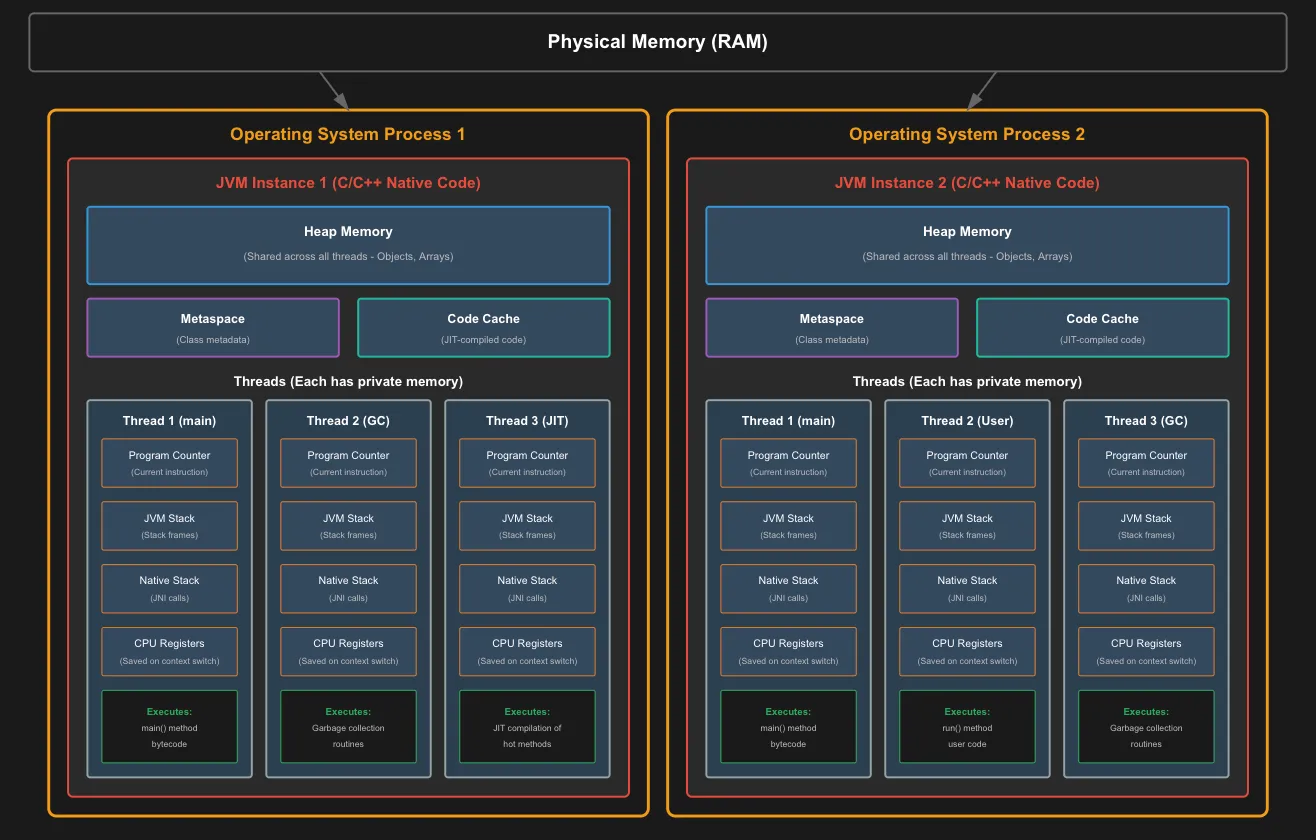Select Program Counter in Process 2 Thread 1 (main)
1316x840 pixels.
point(788,463)
